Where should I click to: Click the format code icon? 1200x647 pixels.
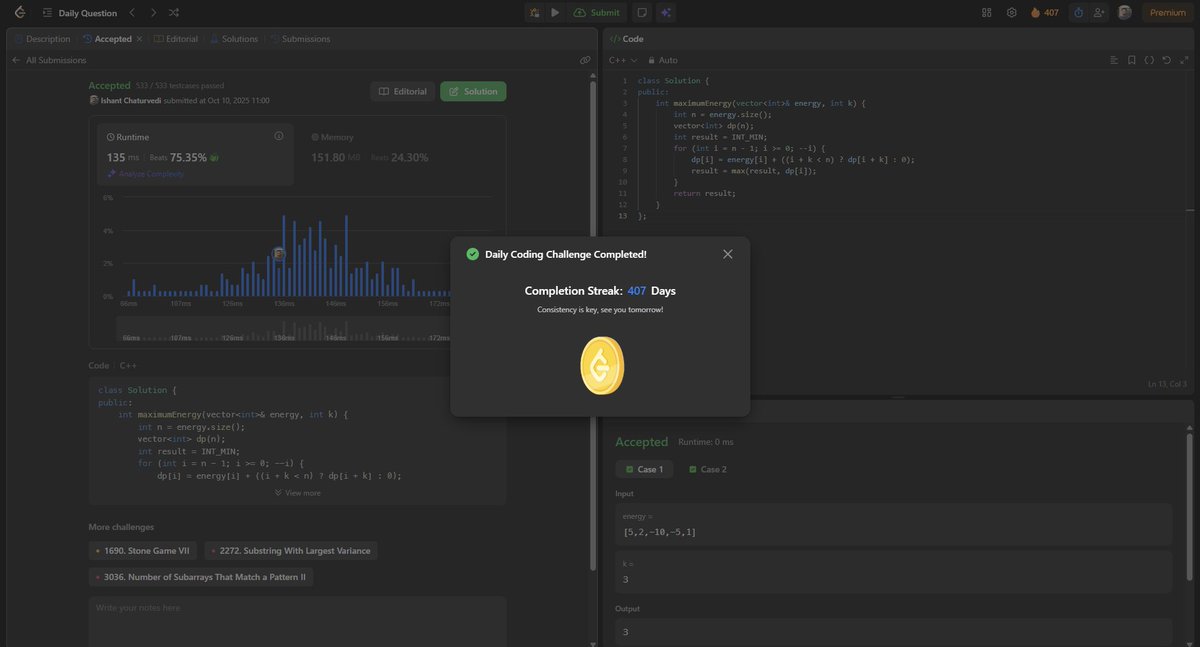(1114, 60)
